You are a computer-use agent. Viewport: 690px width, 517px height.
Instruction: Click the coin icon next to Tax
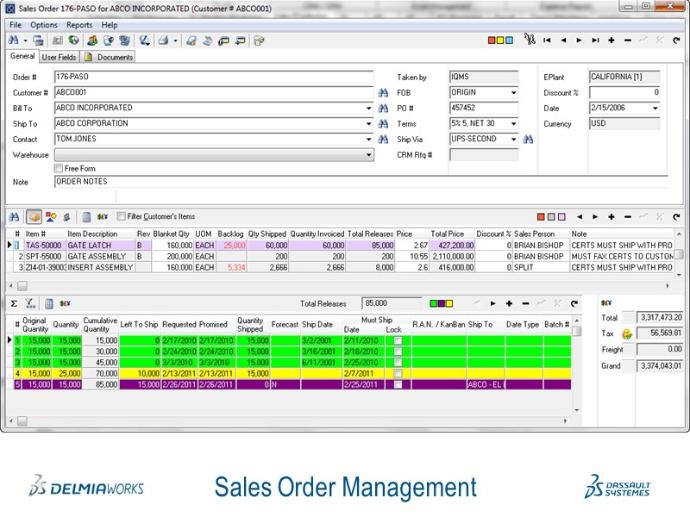[x=627, y=335]
